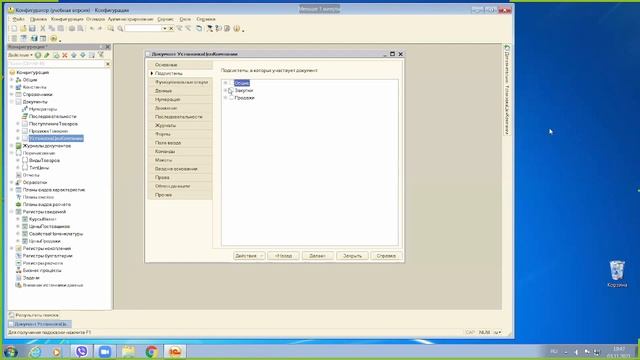Open Google Chrome from the taskbar

pos(151,351)
